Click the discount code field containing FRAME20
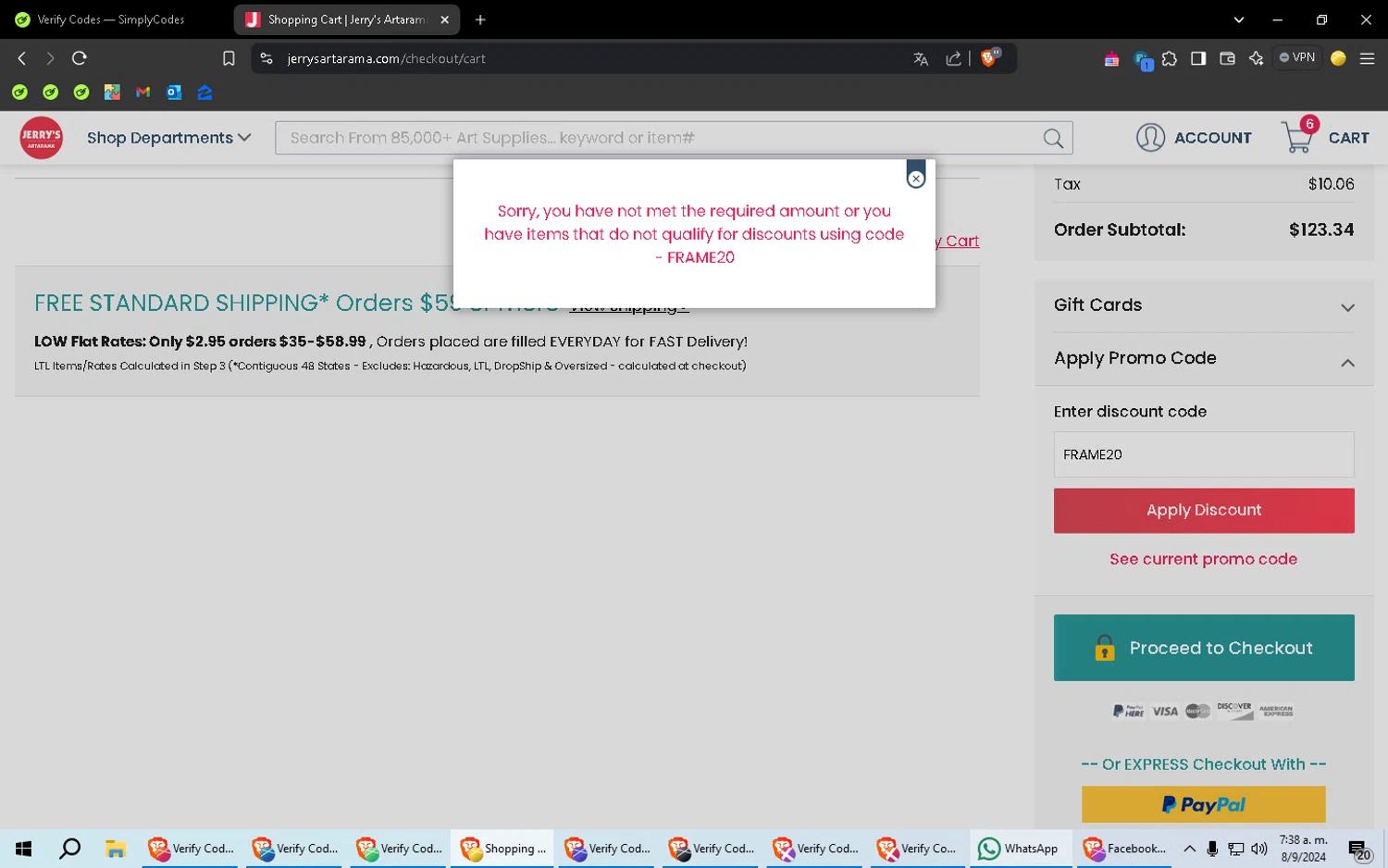 (1204, 454)
